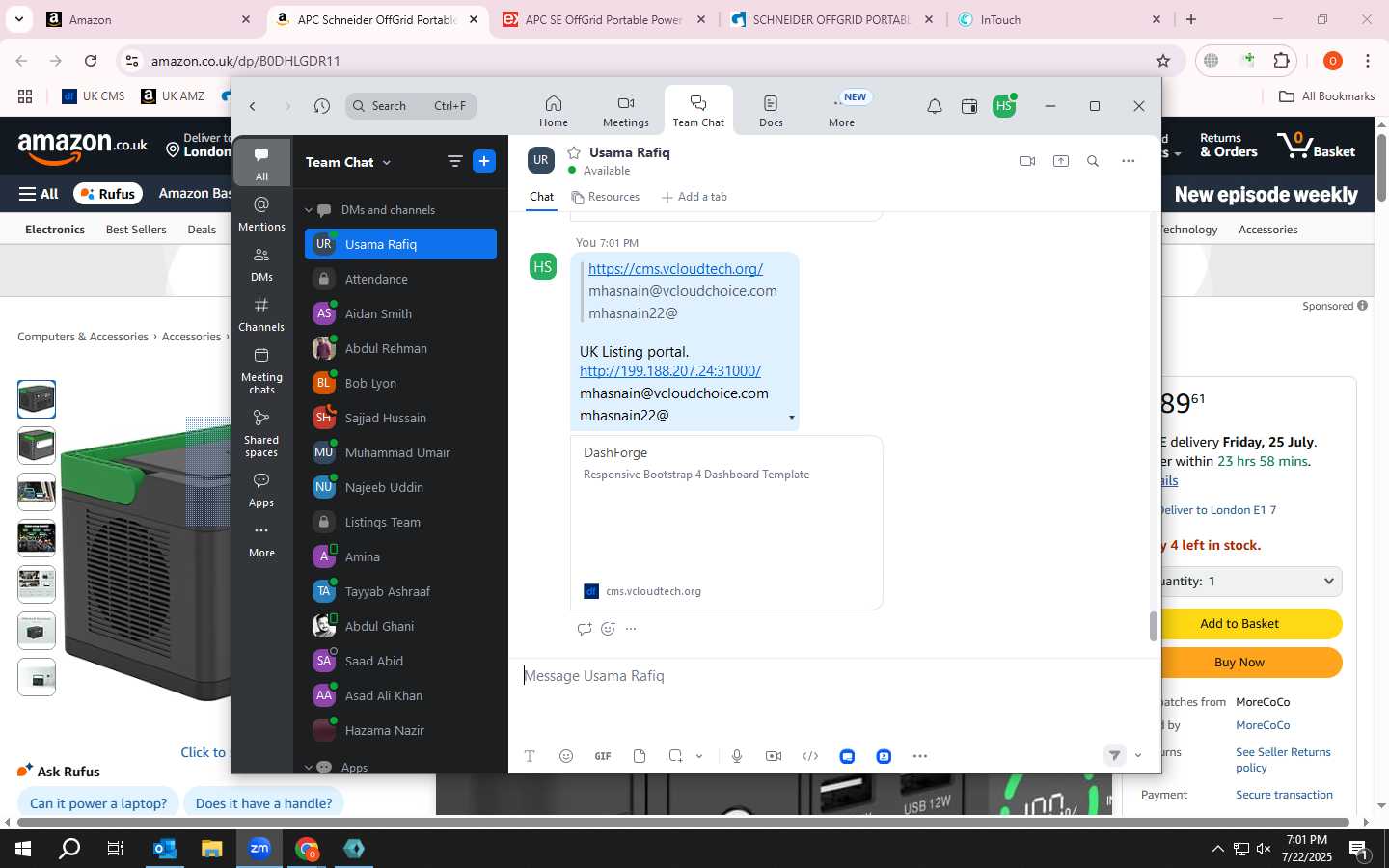This screenshot has height=868, width=1389.
Task: Open the Home tab in Zoom
Action: [554, 110]
